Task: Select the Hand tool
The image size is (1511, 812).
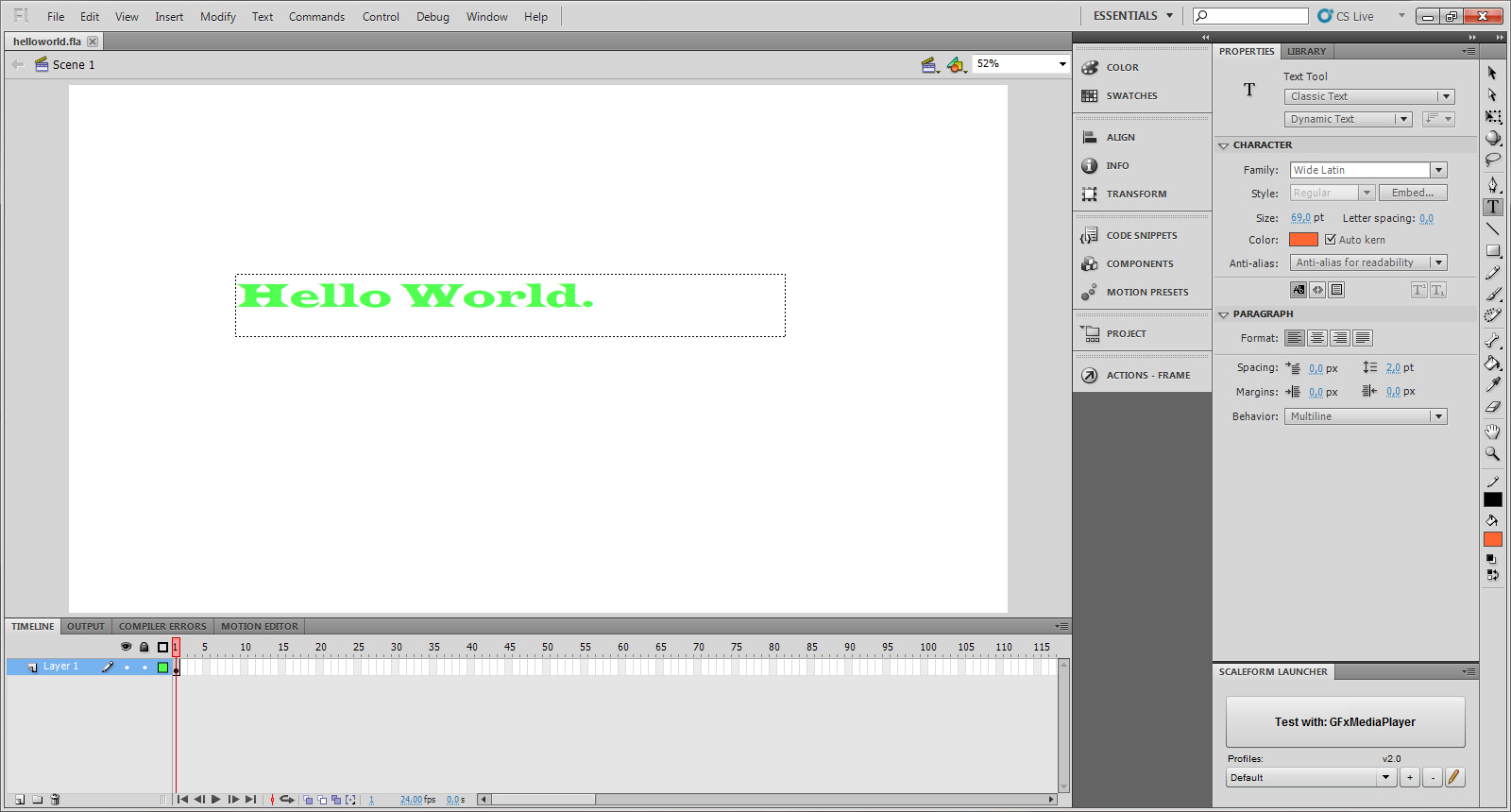Action: pyautogui.click(x=1492, y=431)
